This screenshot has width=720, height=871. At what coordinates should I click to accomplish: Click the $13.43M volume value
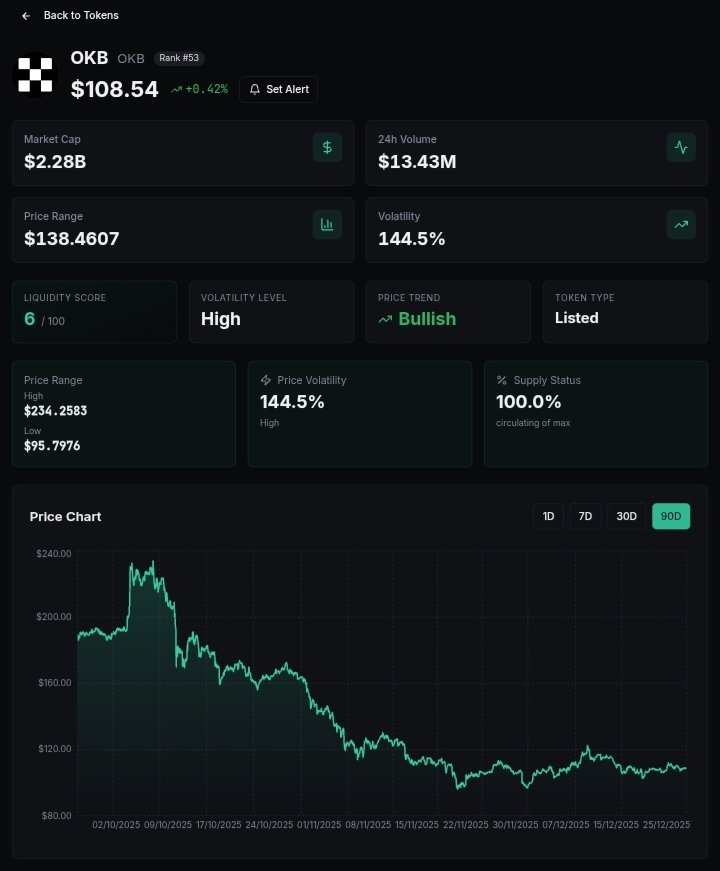[417, 162]
